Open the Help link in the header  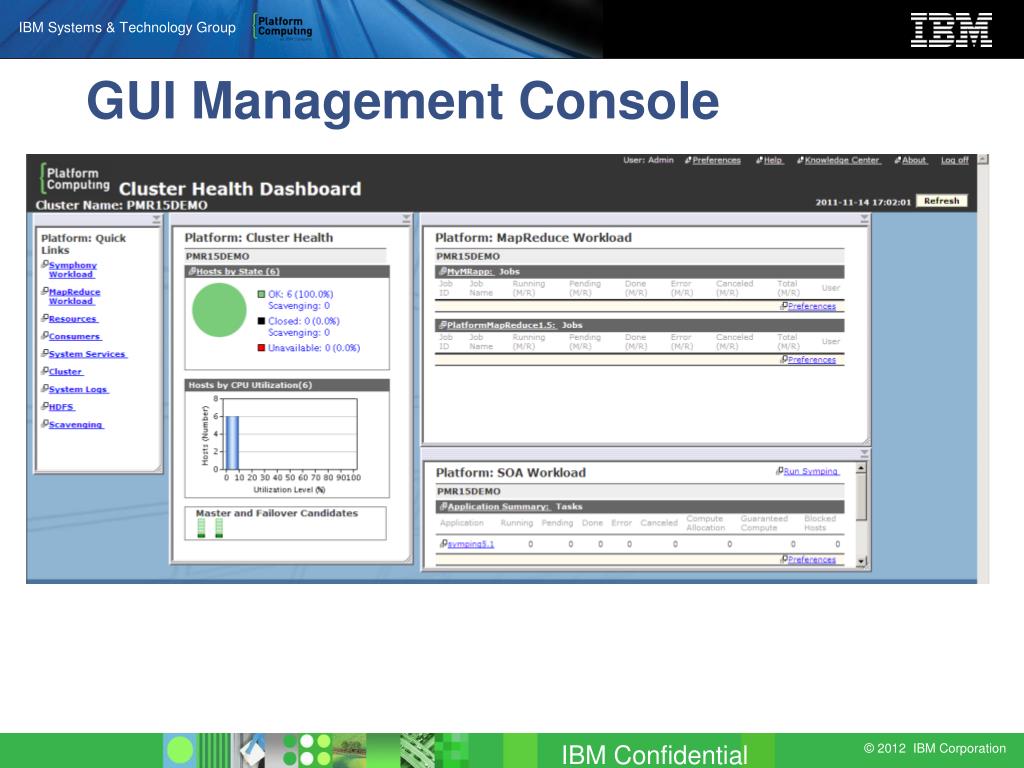(x=773, y=161)
